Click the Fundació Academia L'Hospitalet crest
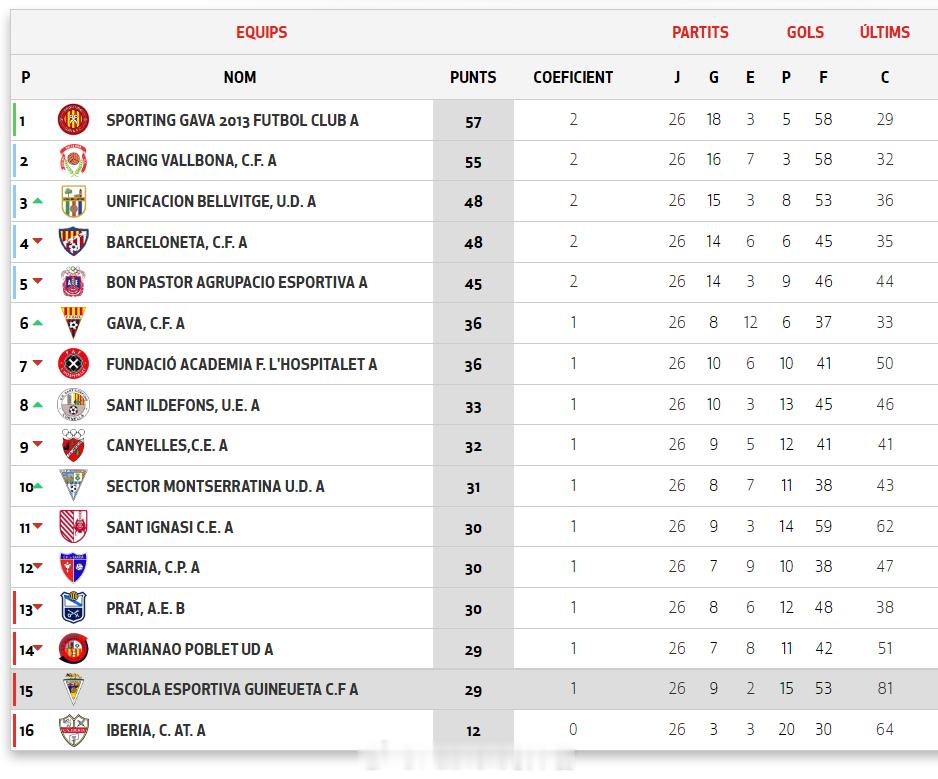This screenshot has height=779, width=938. click(x=74, y=364)
